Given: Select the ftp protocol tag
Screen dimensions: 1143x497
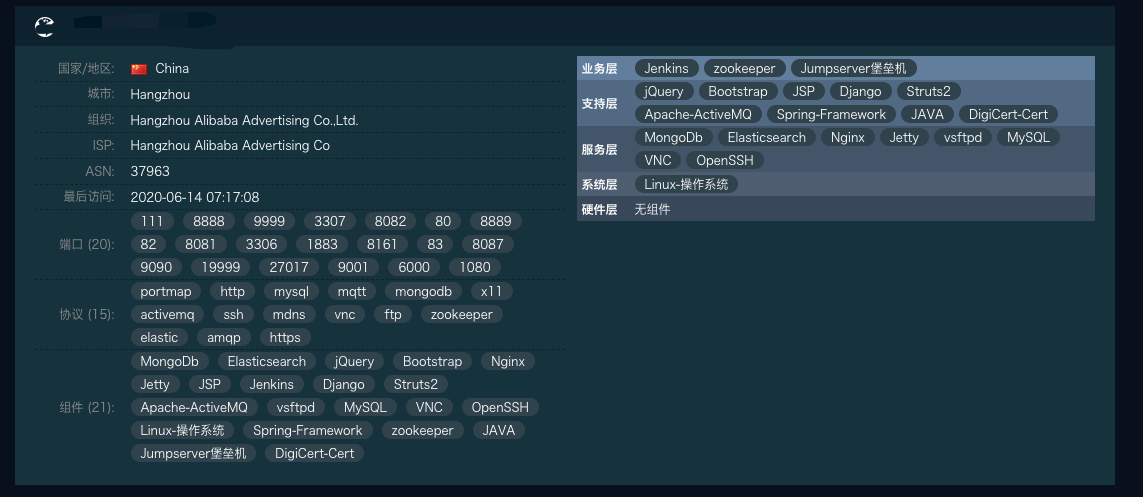Looking at the screenshot, I should point(393,315).
